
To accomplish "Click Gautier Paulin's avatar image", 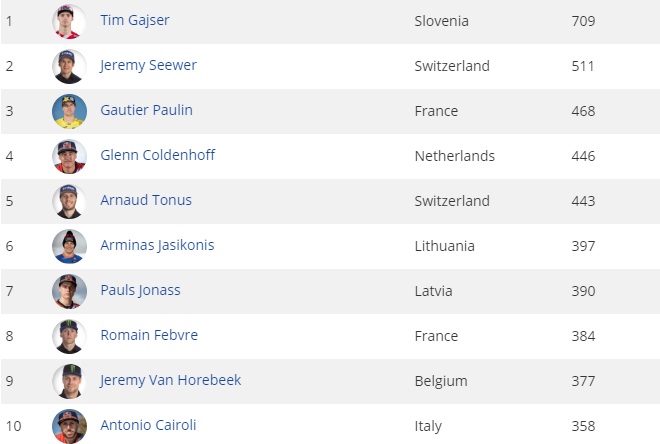I will click(69, 111).
